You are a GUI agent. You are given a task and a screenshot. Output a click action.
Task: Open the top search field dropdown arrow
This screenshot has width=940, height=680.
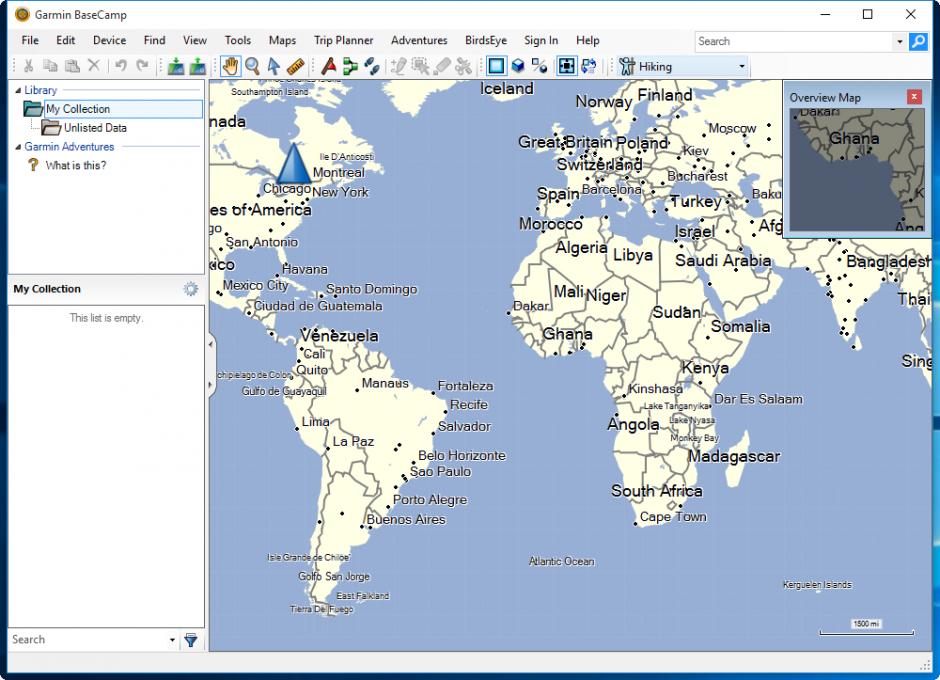click(899, 41)
